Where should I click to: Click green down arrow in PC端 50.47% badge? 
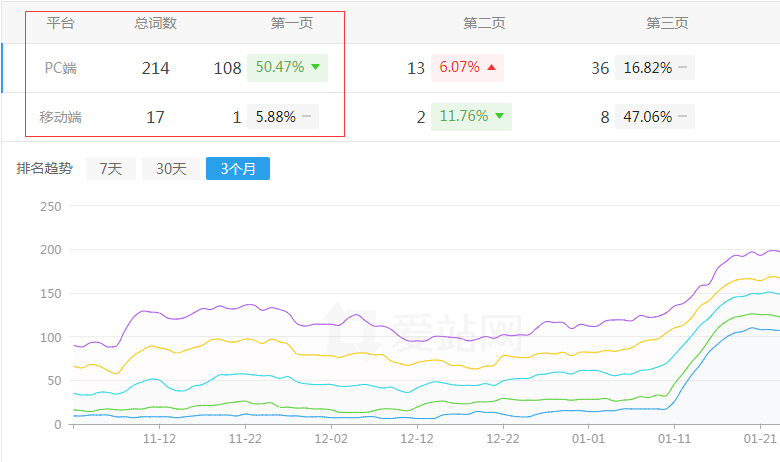(316, 67)
